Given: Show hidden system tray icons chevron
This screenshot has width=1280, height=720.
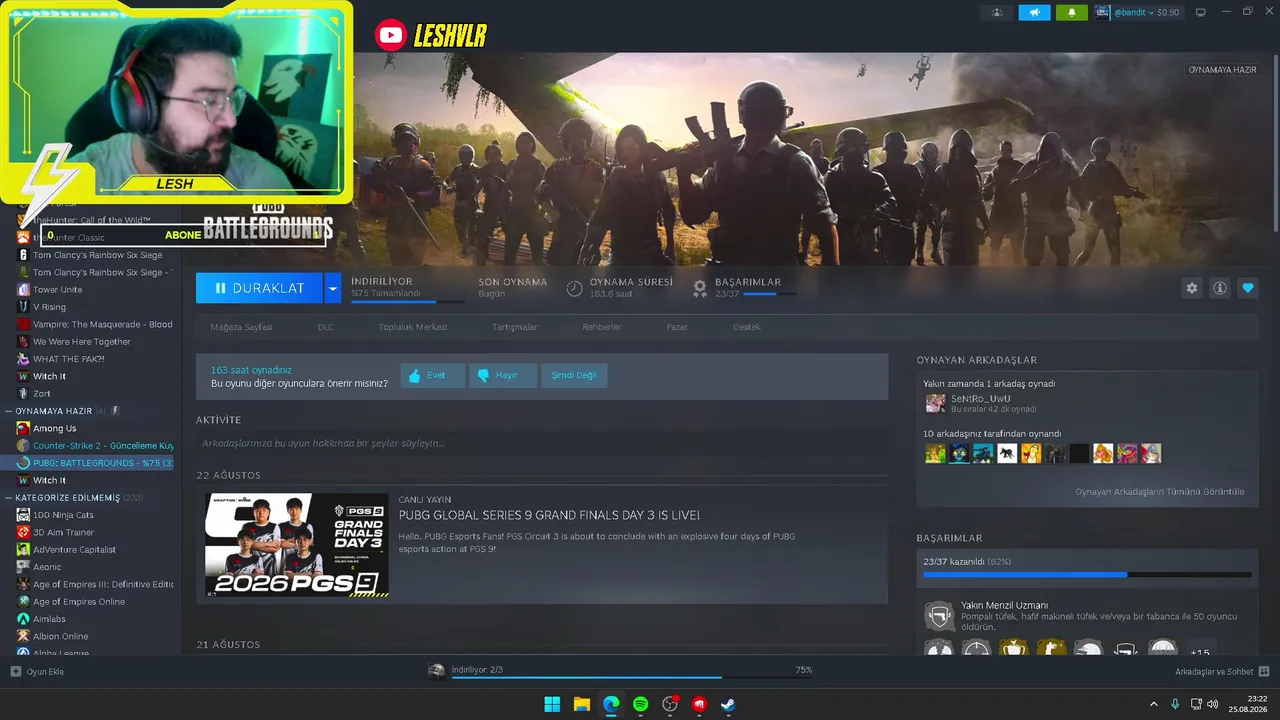Looking at the screenshot, I should coord(1153,704).
